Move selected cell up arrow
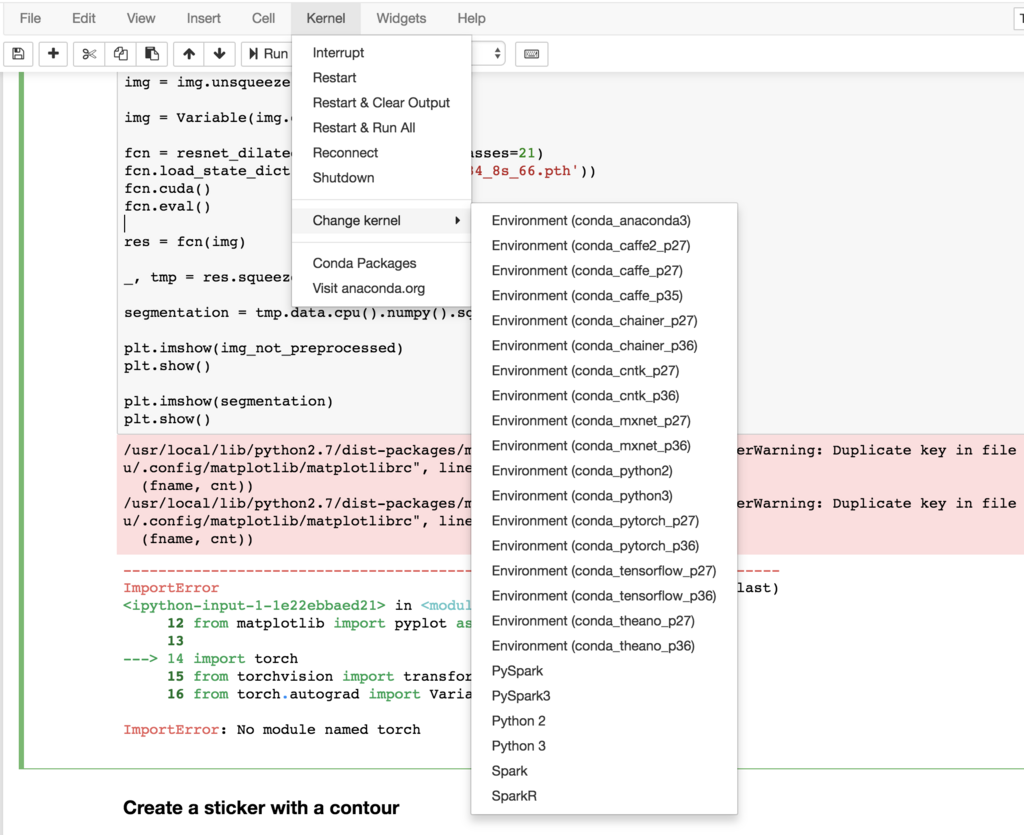The width and height of the screenshot is (1024, 835). click(189, 54)
